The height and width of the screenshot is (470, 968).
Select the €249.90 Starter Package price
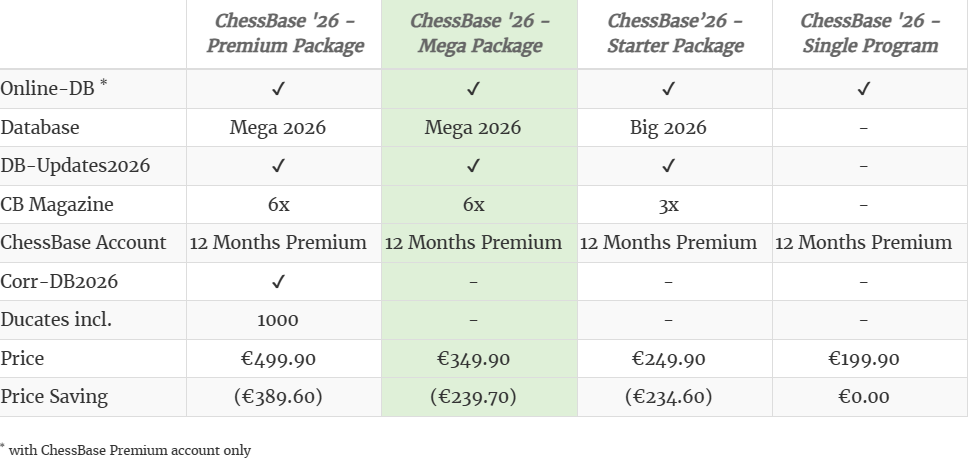click(x=668, y=359)
